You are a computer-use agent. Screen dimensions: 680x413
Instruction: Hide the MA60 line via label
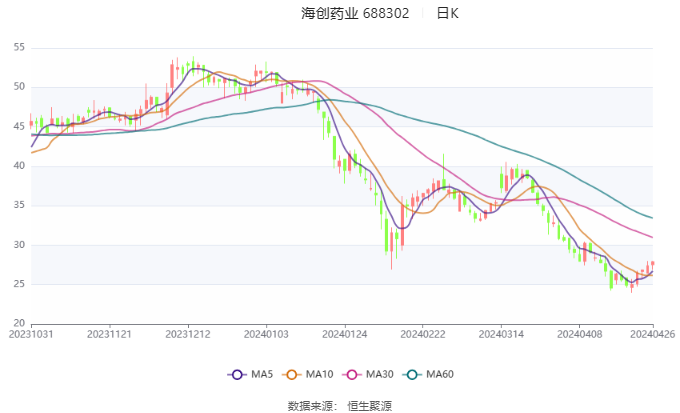click(x=440, y=374)
